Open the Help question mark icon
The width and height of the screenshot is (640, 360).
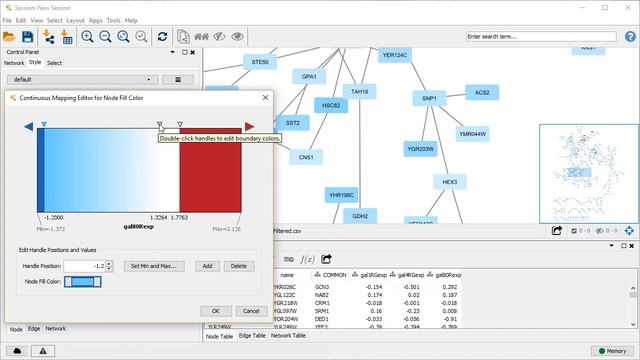click(630, 37)
